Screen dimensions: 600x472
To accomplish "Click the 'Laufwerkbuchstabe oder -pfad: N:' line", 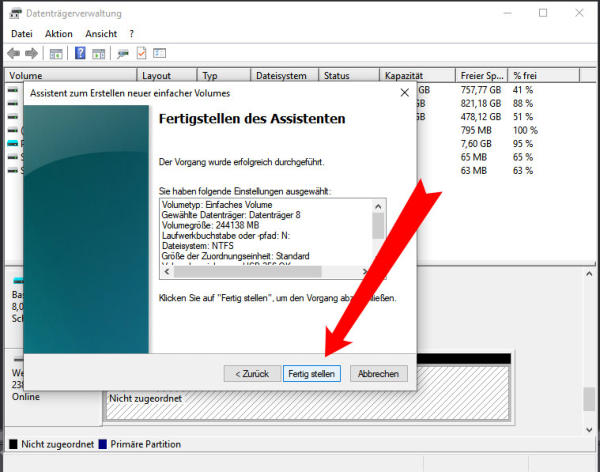I will [226, 235].
